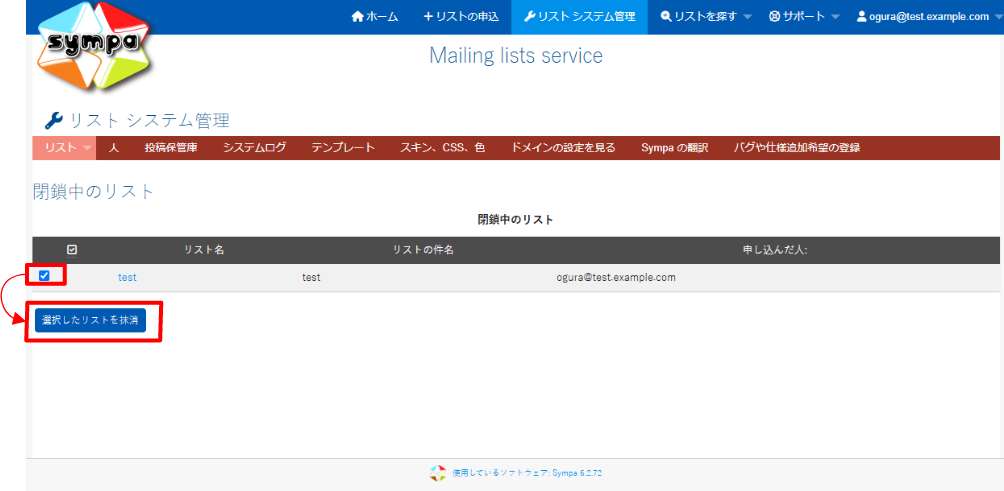Toggle the select-all checkbox in the table header
The width and height of the screenshot is (1004, 491).
72,250
